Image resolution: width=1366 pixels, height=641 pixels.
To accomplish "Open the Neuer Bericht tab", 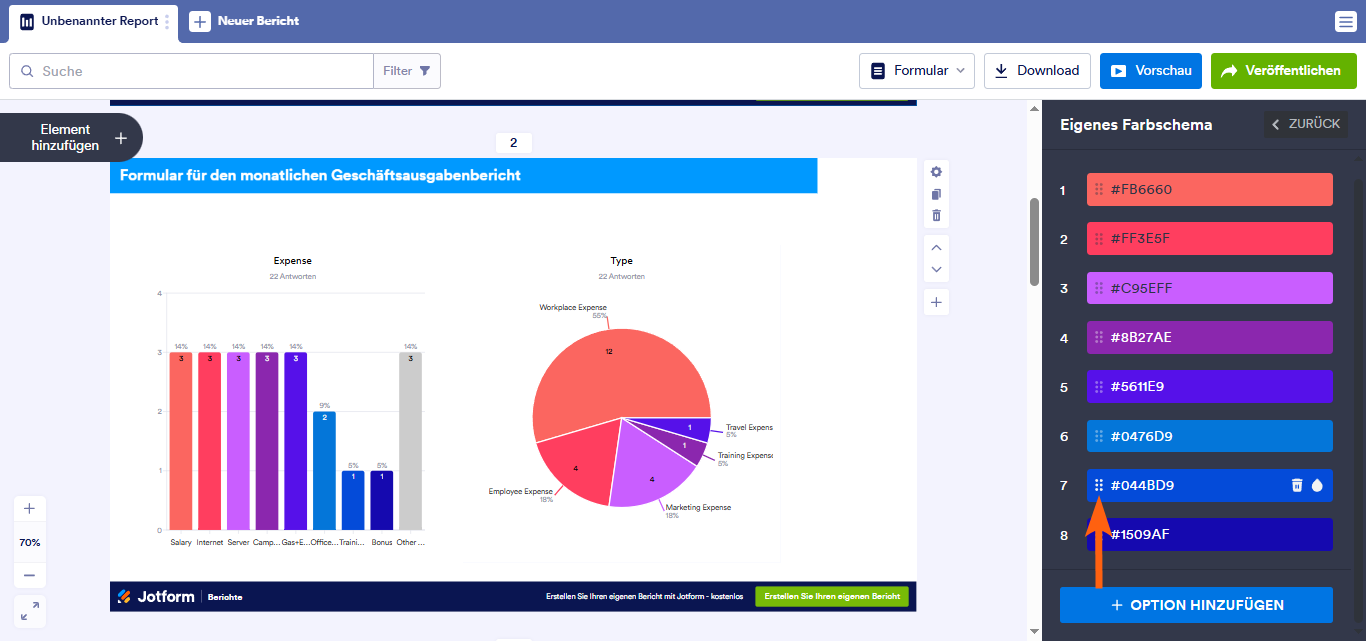I will 245,21.
